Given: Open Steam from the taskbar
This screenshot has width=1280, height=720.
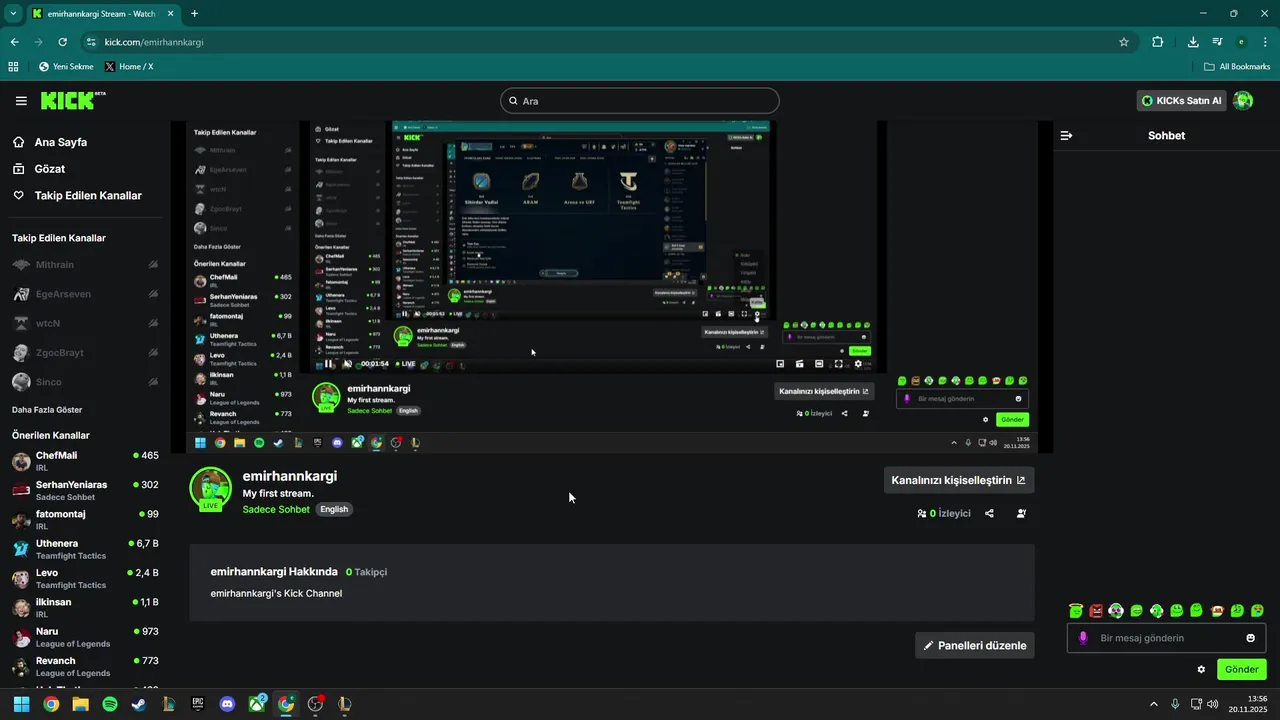Looking at the screenshot, I should coord(139,704).
